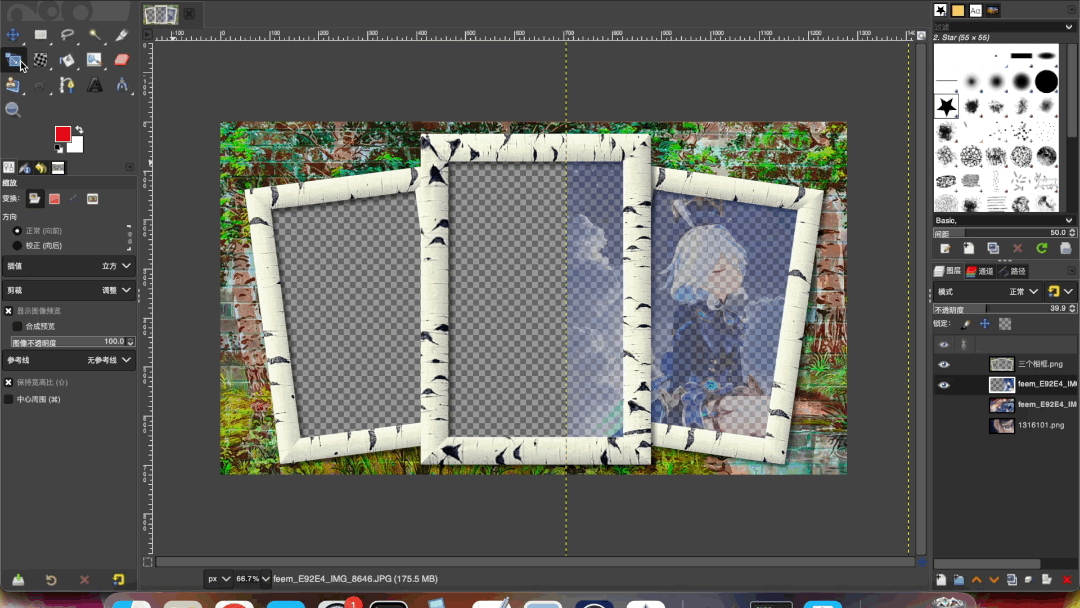Save tool preset icon at bottom-left

coord(19,580)
